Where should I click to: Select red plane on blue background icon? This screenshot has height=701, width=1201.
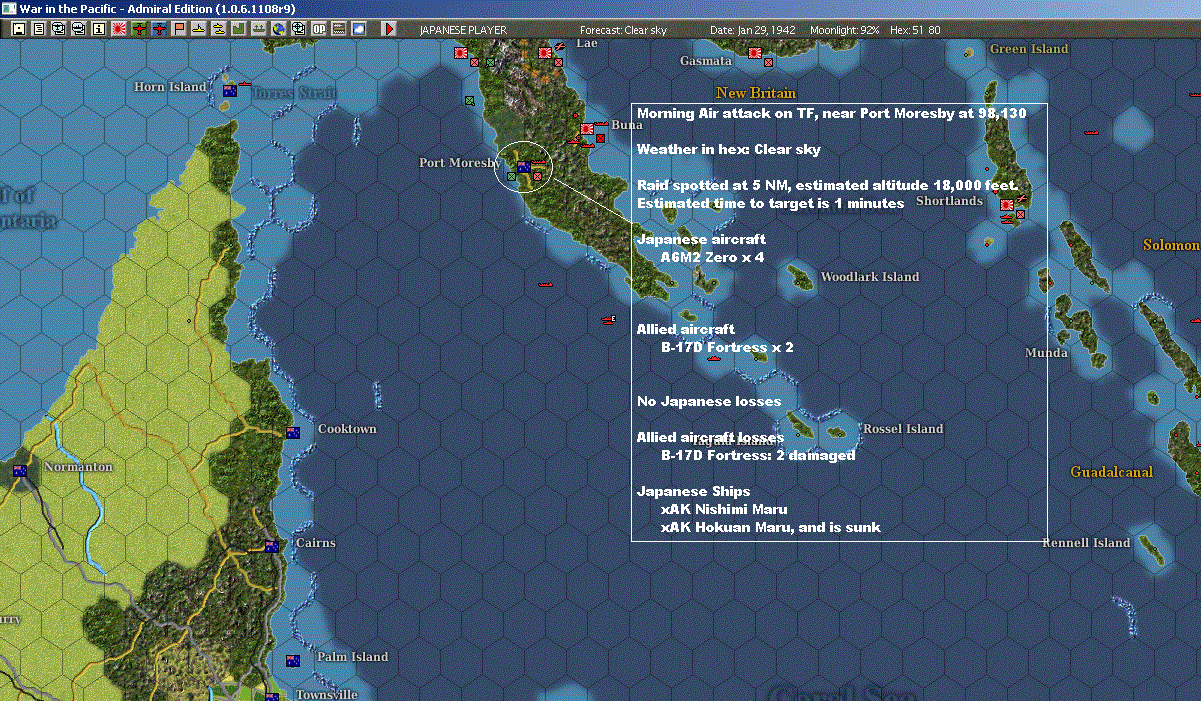click(x=159, y=29)
